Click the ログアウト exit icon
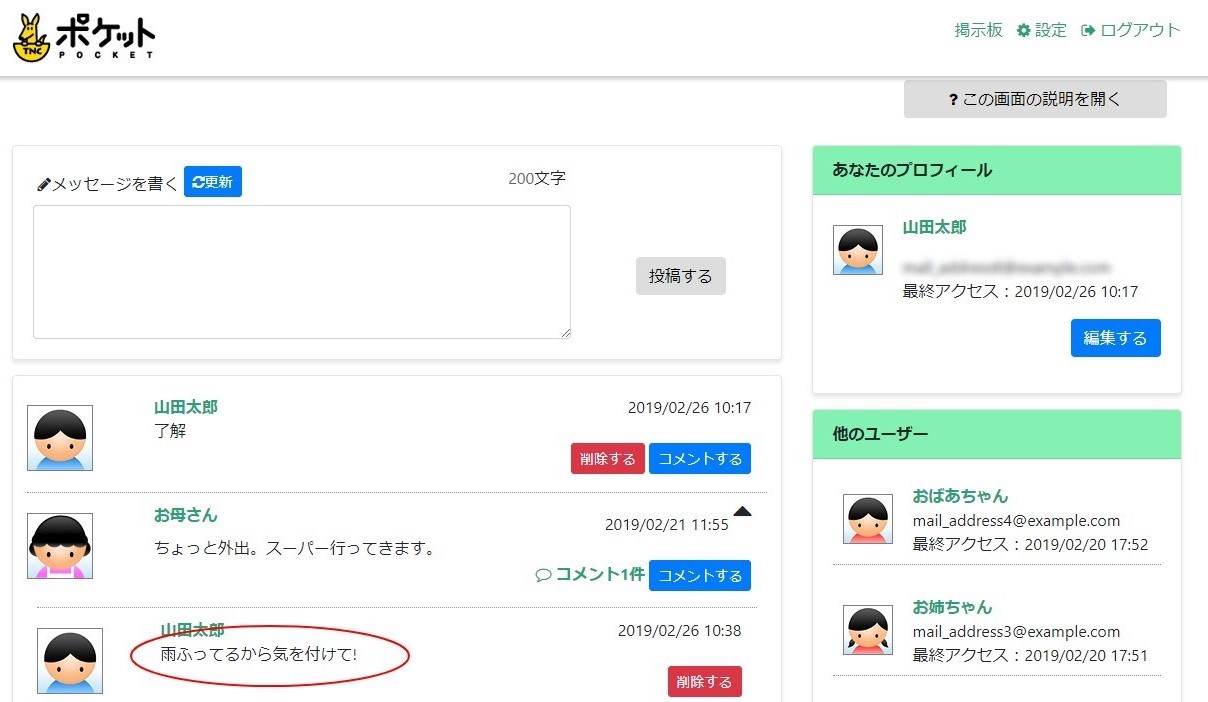1208x702 pixels. pos(1087,30)
